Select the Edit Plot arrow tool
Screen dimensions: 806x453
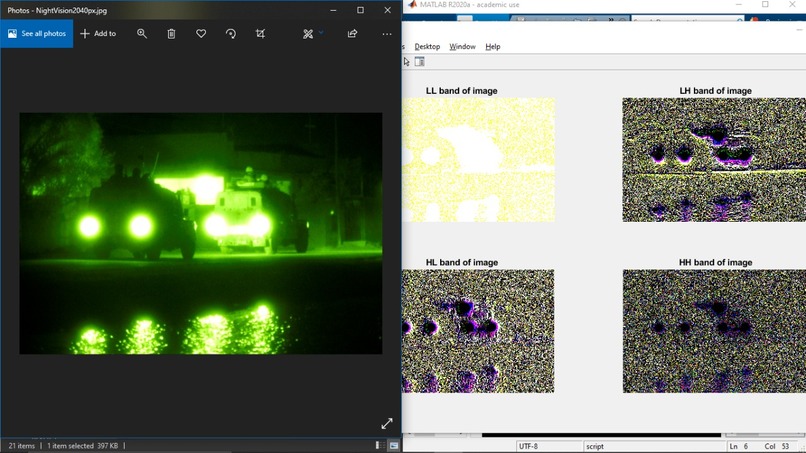pos(407,62)
